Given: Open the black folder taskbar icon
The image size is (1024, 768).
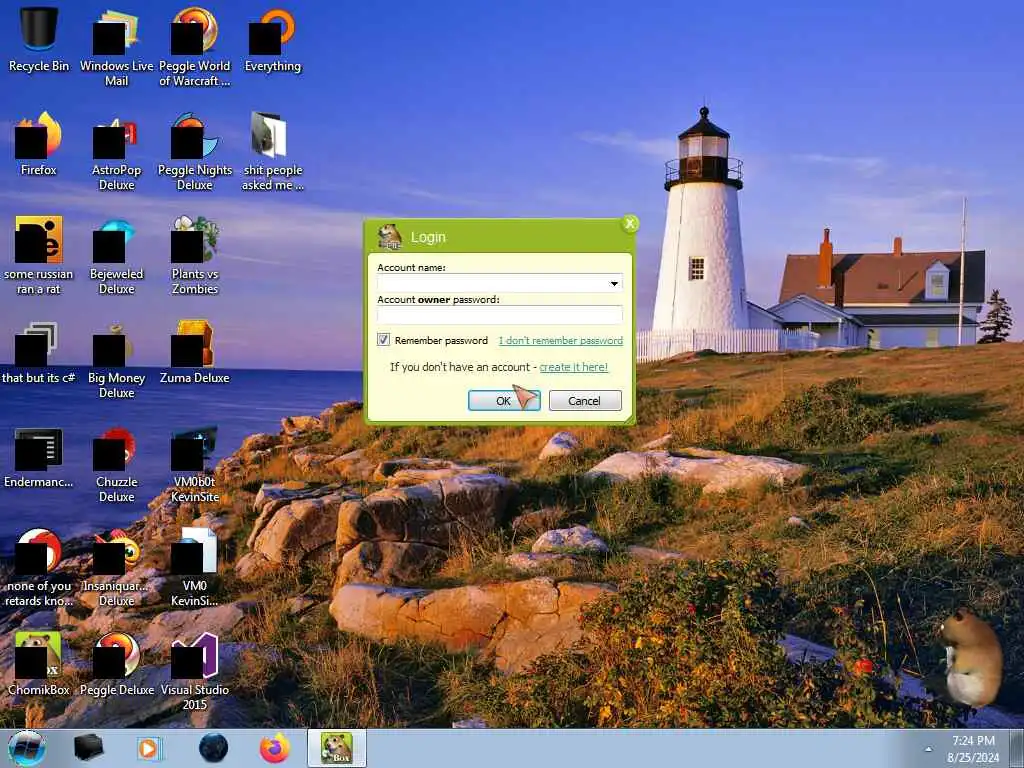Looking at the screenshot, I should click(88, 748).
